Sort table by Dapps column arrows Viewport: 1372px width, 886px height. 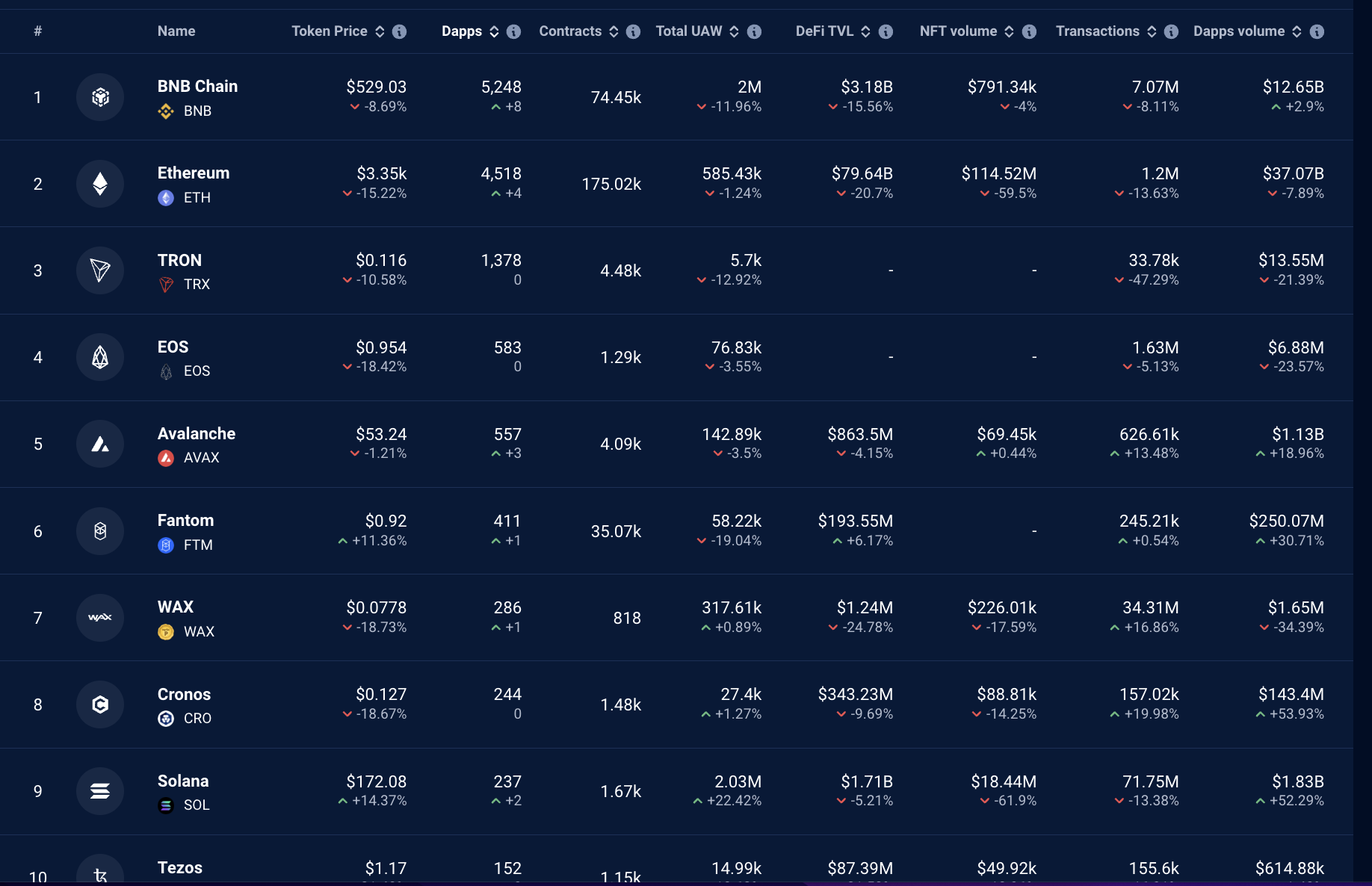point(494,31)
